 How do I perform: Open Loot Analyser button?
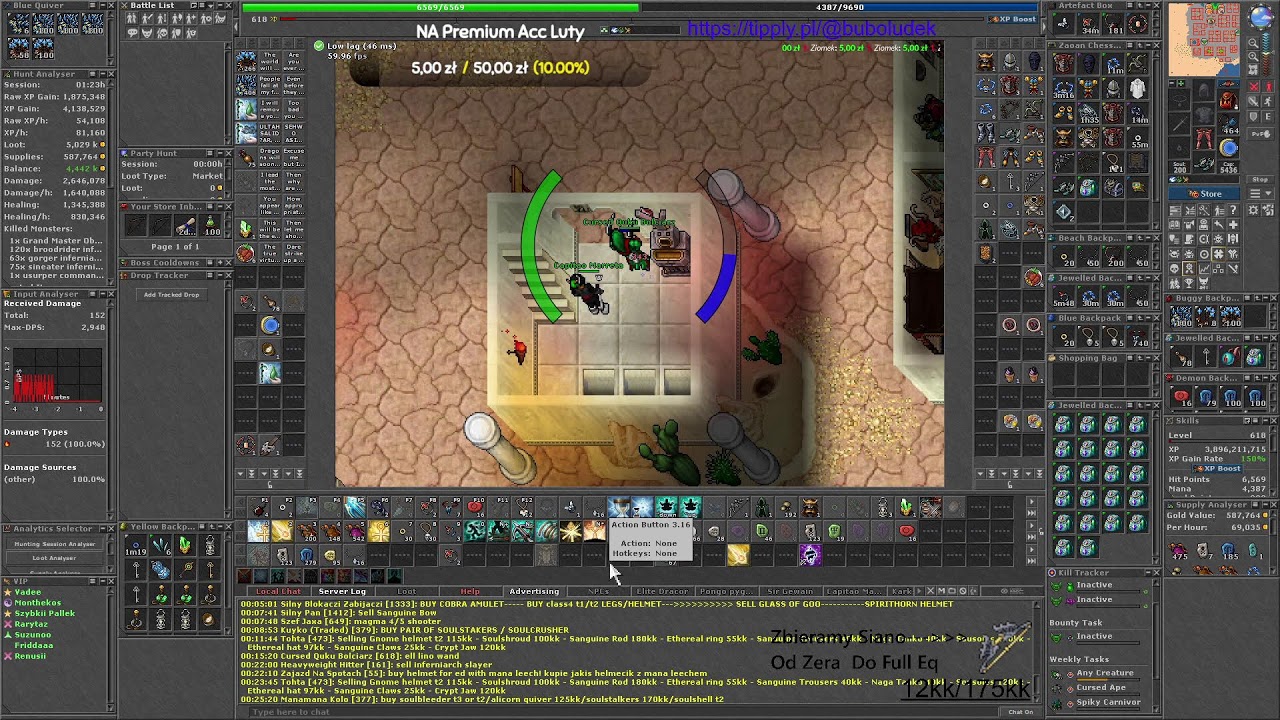tap(54, 558)
